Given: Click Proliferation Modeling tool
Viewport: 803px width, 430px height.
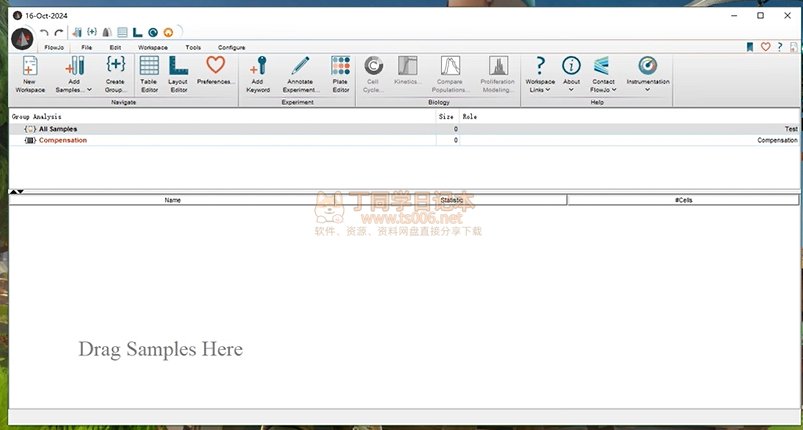Looking at the screenshot, I should click(x=498, y=75).
